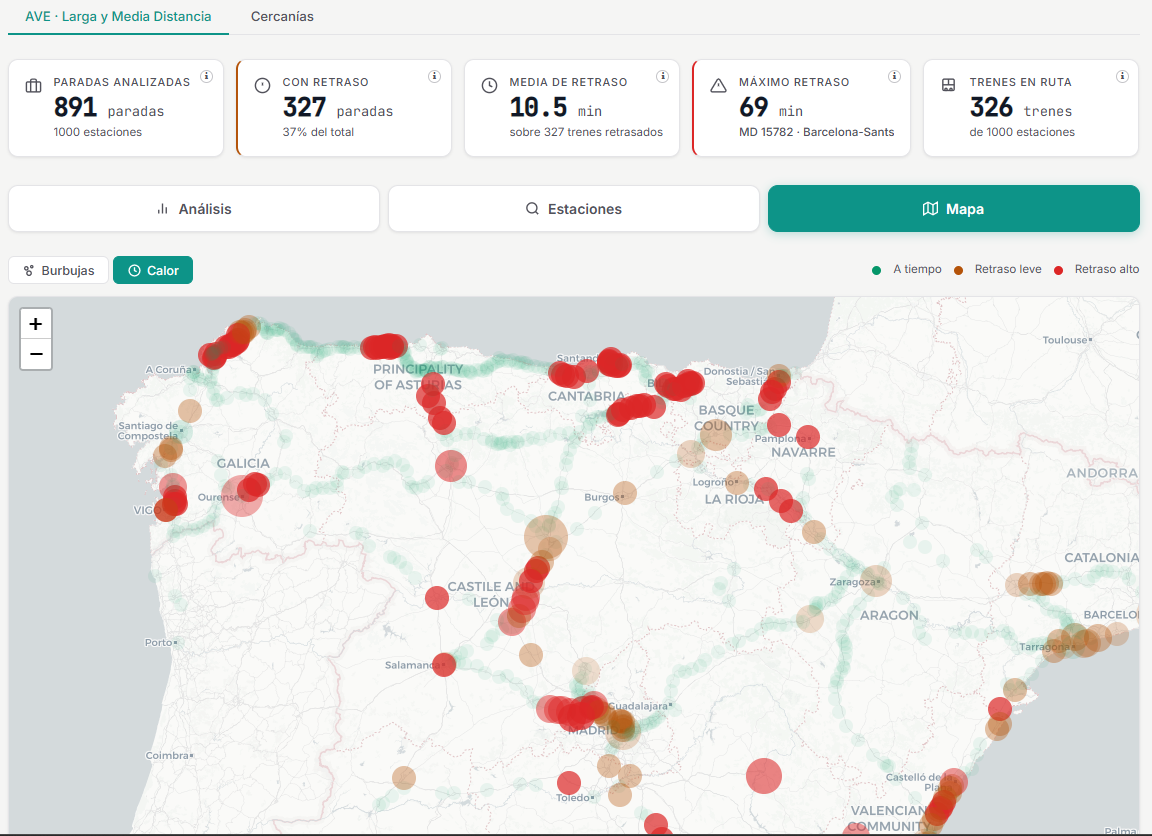Click the large red bubble near Ourense

(x=241, y=495)
